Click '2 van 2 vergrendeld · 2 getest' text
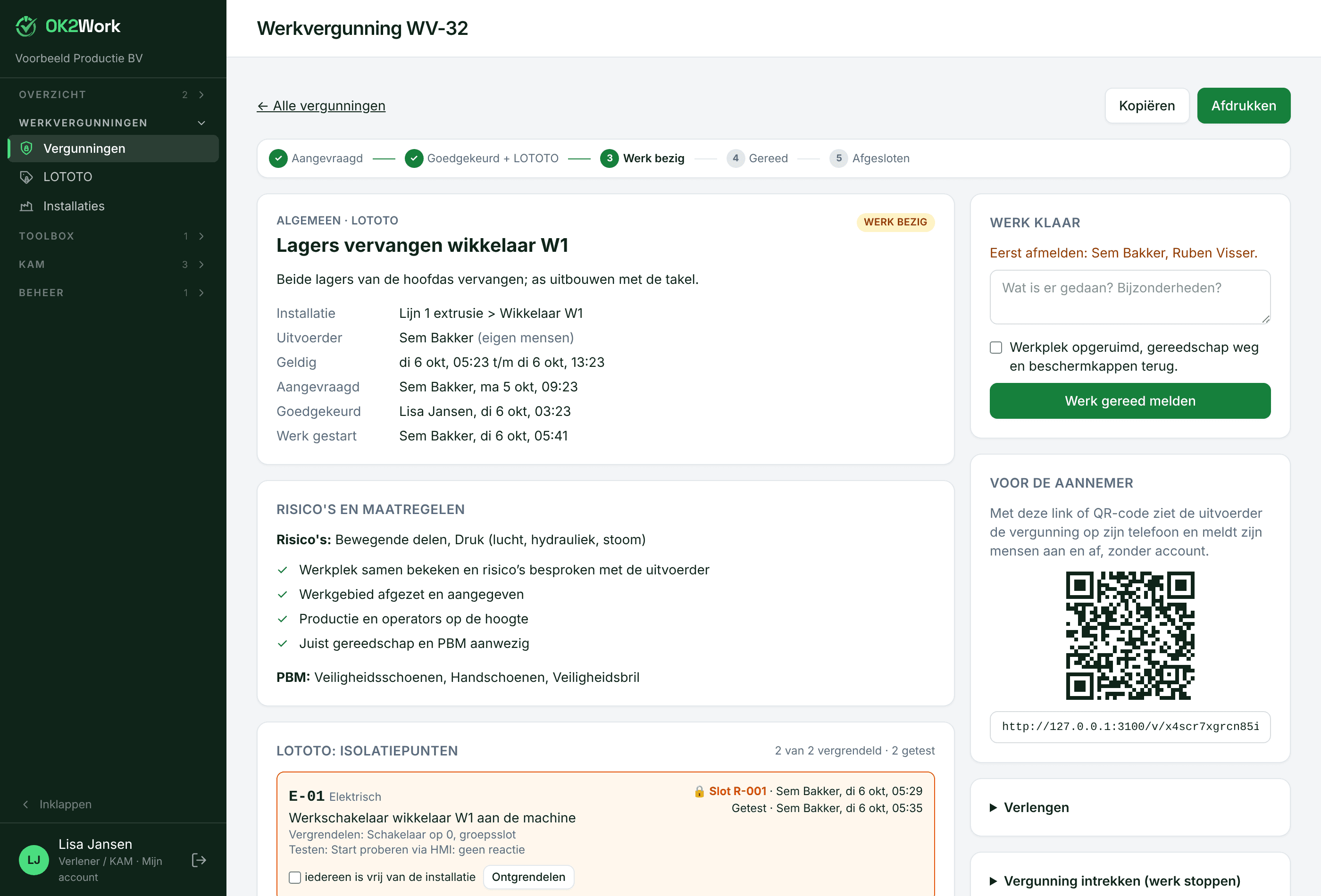1321x896 pixels. point(854,751)
